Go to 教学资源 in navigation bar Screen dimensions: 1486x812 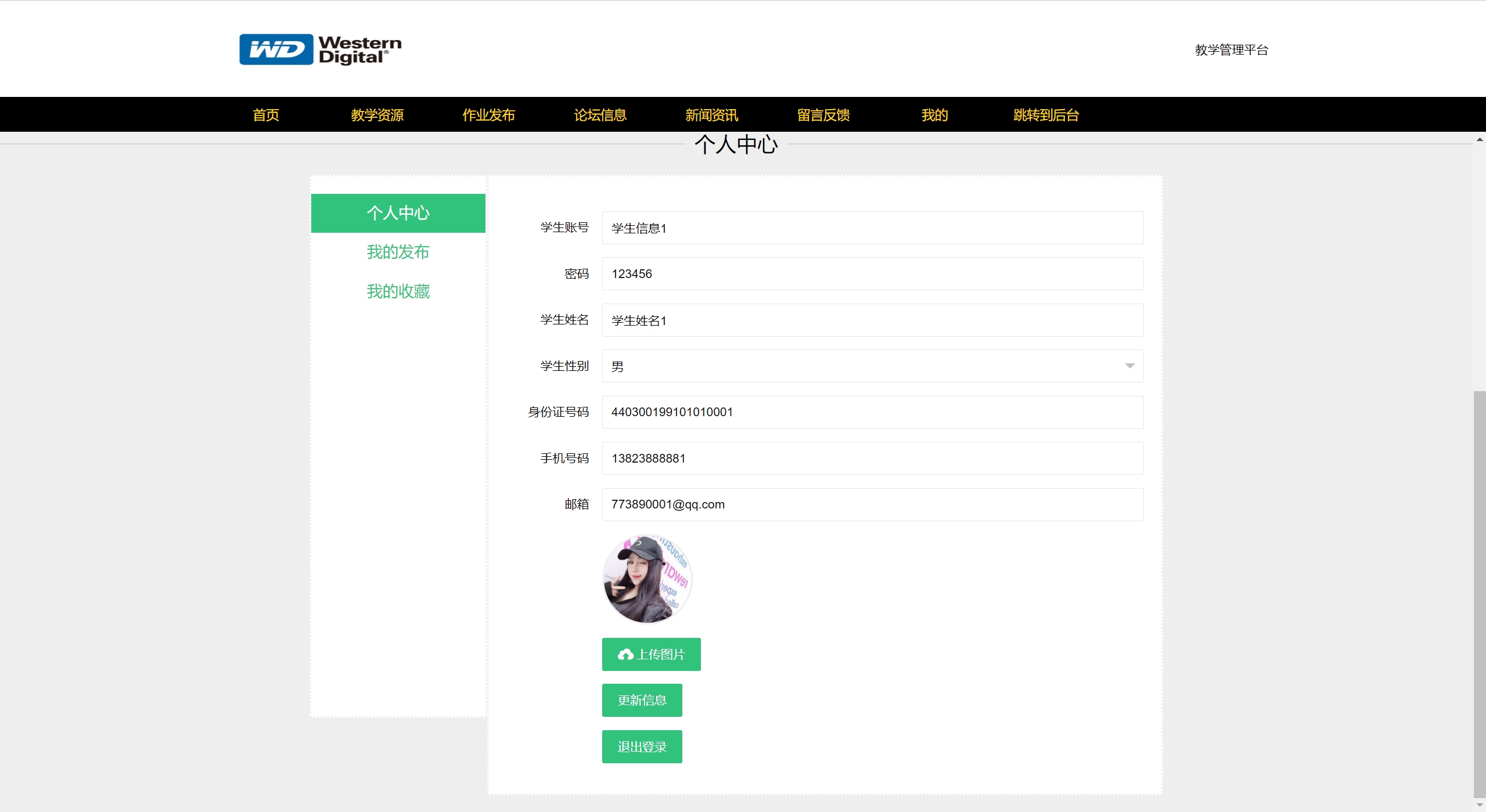pos(377,115)
